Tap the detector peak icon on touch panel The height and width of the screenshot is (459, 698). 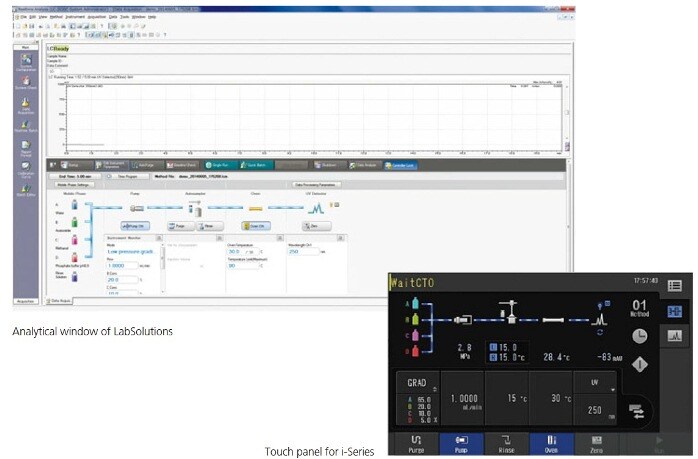click(x=600, y=319)
